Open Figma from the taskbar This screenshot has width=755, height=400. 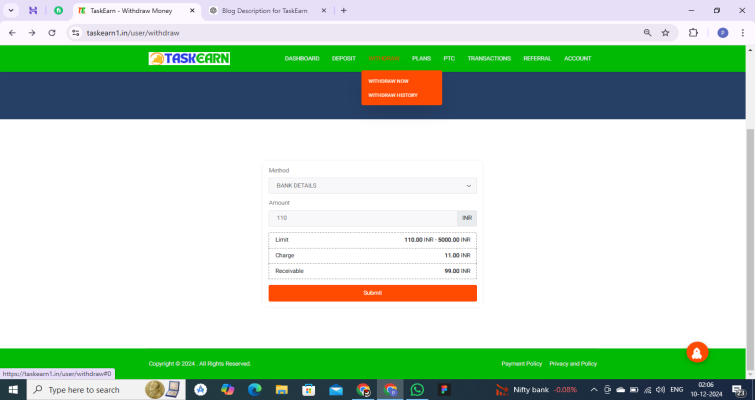444,389
